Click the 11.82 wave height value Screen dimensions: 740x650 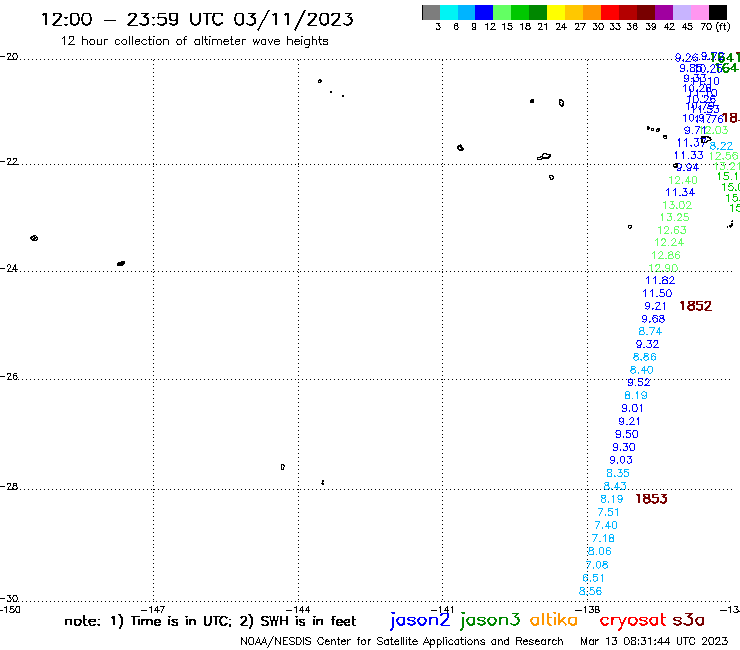click(x=660, y=280)
